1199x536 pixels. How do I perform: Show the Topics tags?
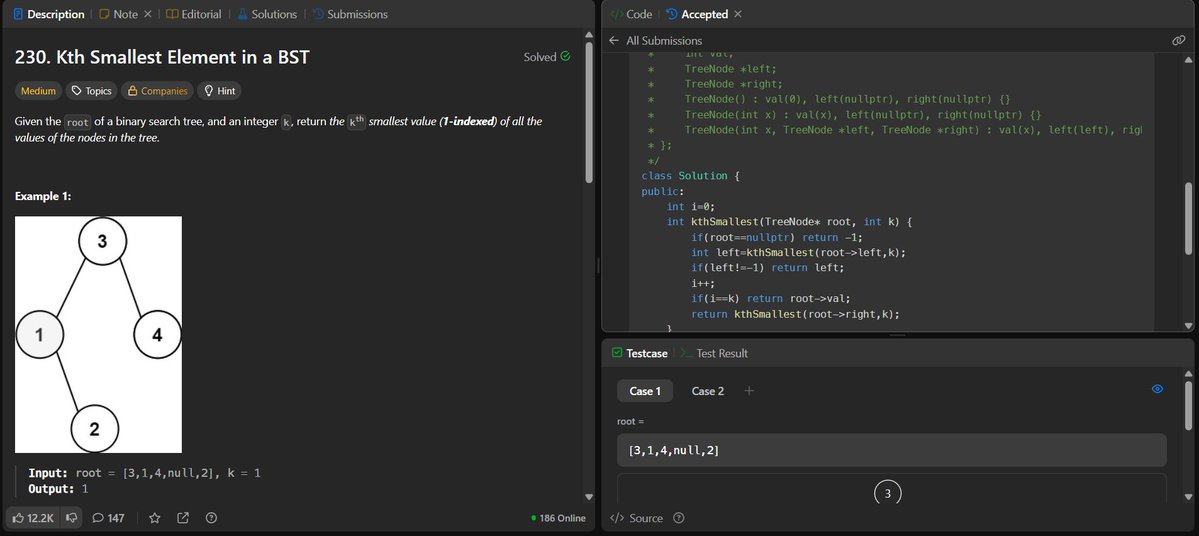[x=91, y=91]
